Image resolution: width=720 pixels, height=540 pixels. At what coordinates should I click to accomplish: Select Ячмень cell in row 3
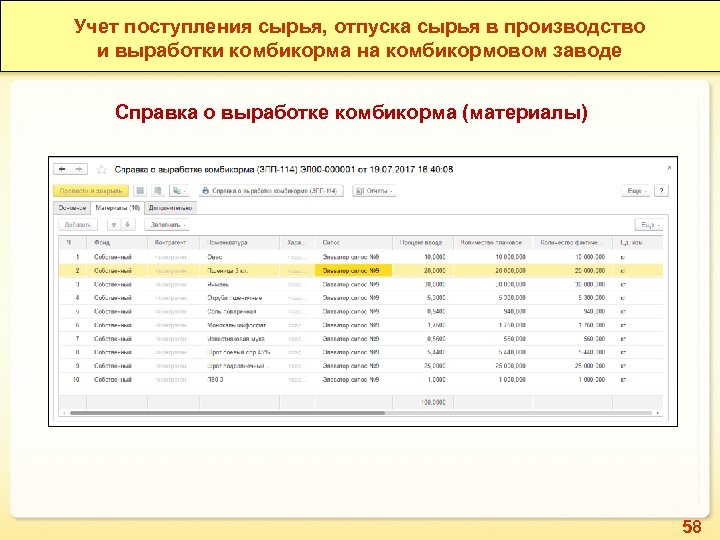coord(239,285)
